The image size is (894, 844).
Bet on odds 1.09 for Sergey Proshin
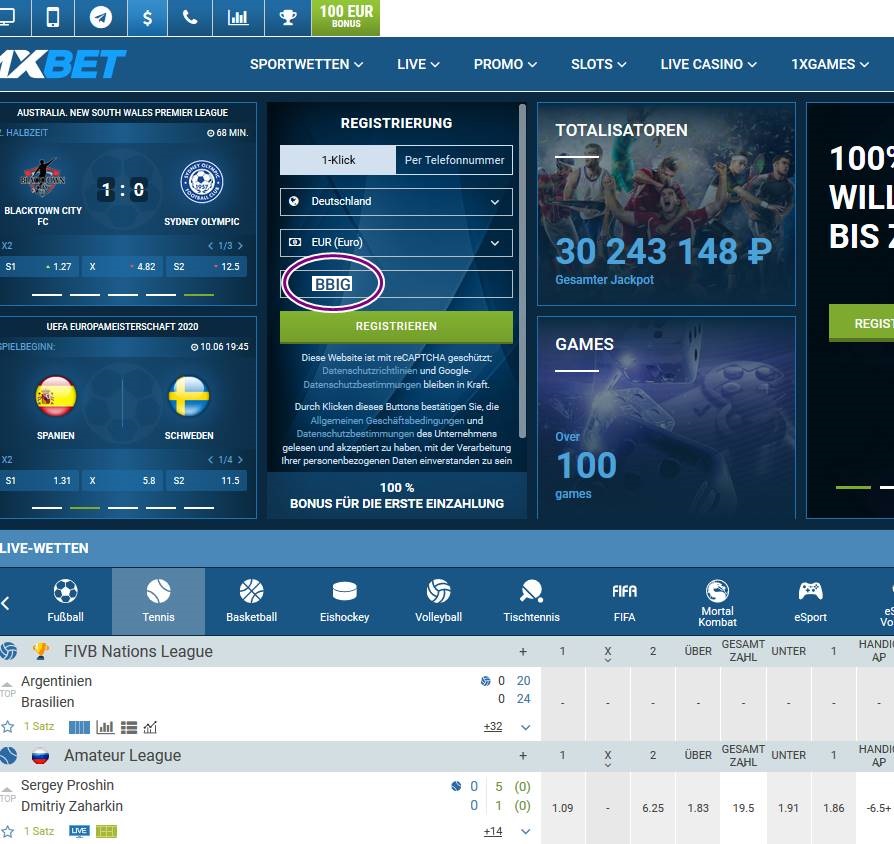pyautogui.click(x=563, y=808)
